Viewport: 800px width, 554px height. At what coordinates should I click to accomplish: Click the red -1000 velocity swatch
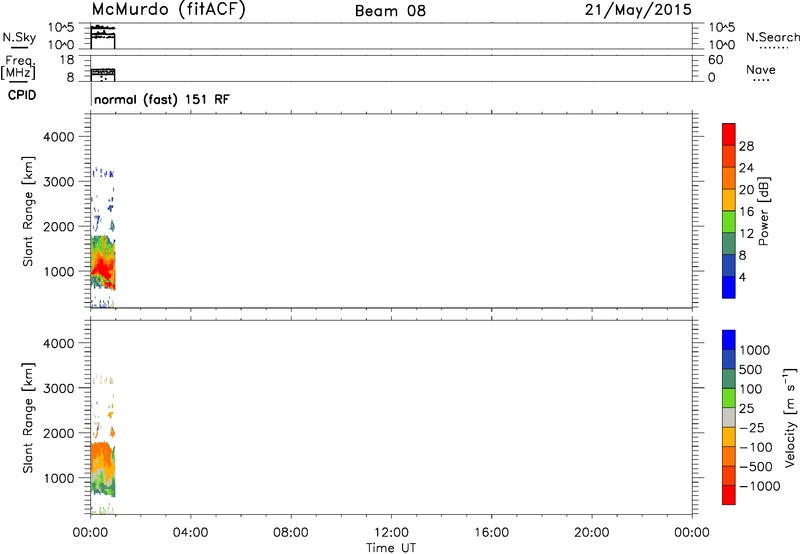tap(729, 495)
